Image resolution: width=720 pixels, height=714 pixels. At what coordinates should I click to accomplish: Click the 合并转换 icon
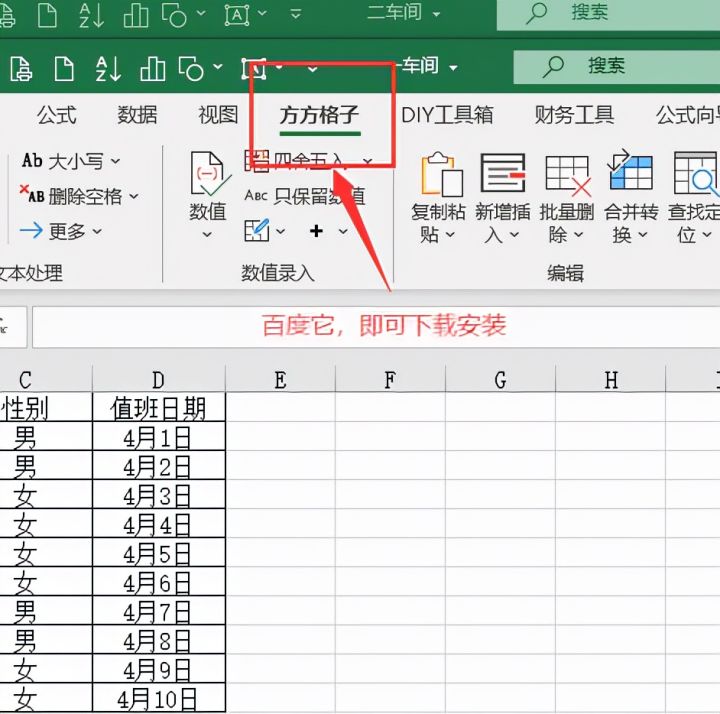[630, 170]
